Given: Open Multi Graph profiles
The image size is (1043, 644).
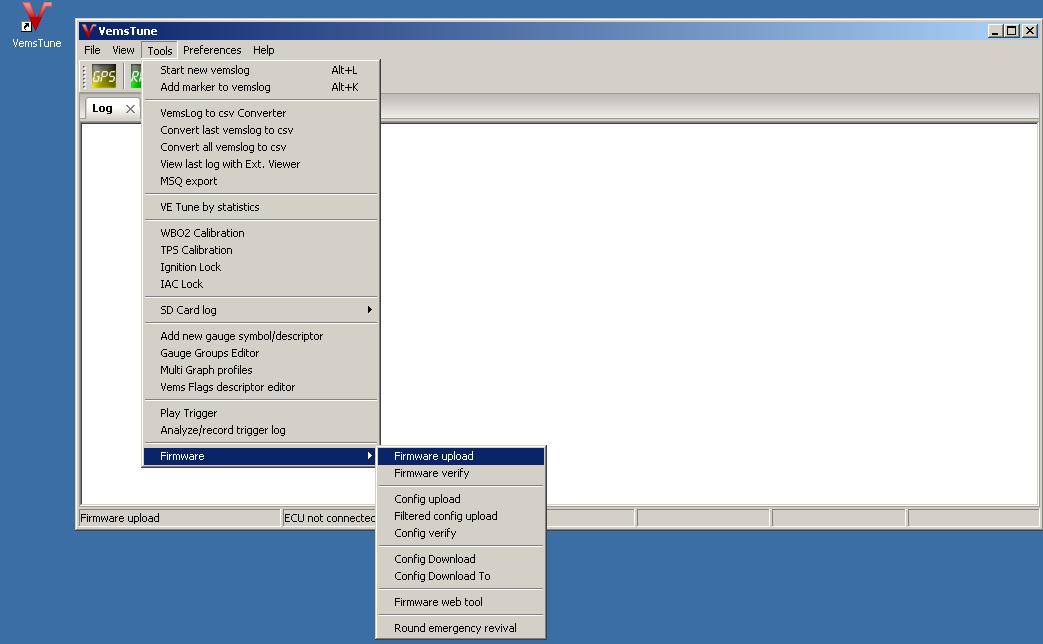Looking at the screenshot, I should point(261,370).
